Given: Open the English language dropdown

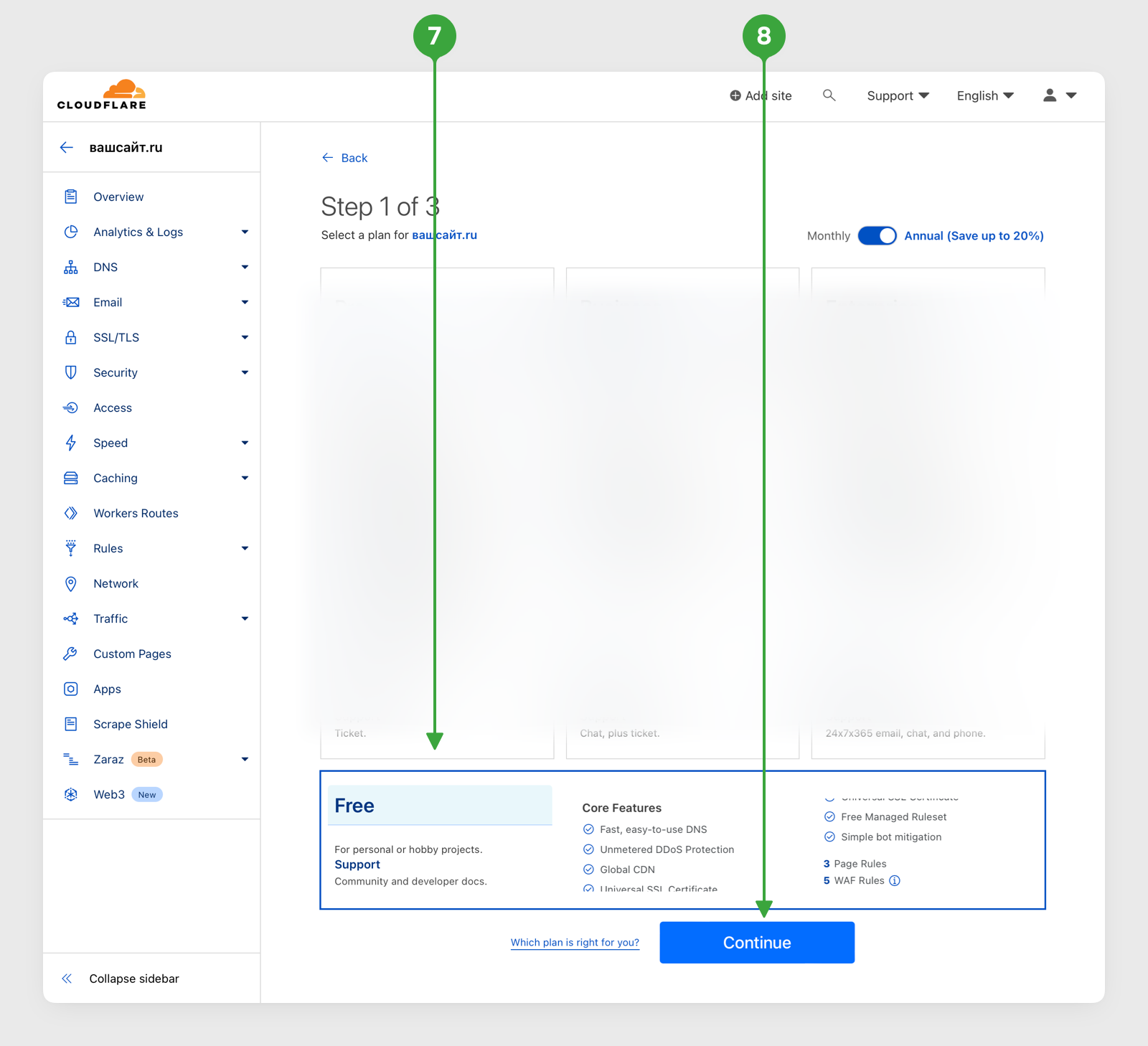Looking at the screenshot, I should coord(985,95).
